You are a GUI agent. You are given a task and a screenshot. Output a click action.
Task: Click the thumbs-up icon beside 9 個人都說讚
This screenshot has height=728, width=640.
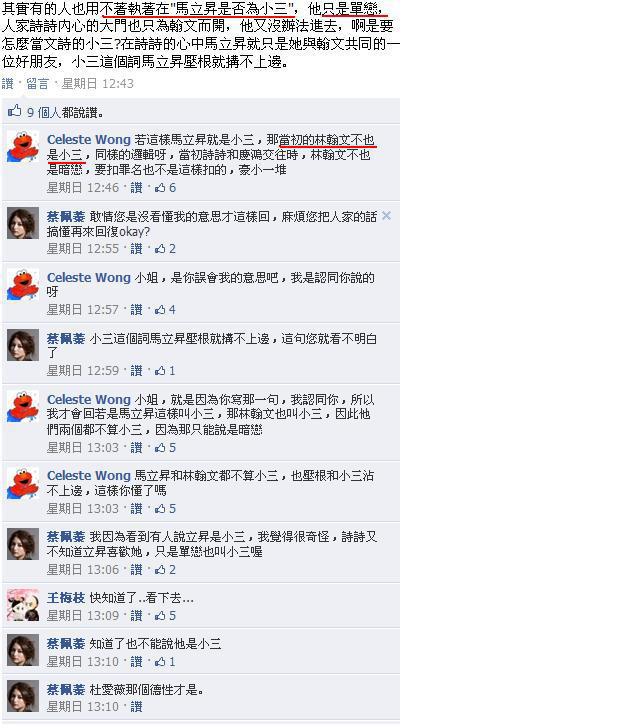tap(14, 111)
